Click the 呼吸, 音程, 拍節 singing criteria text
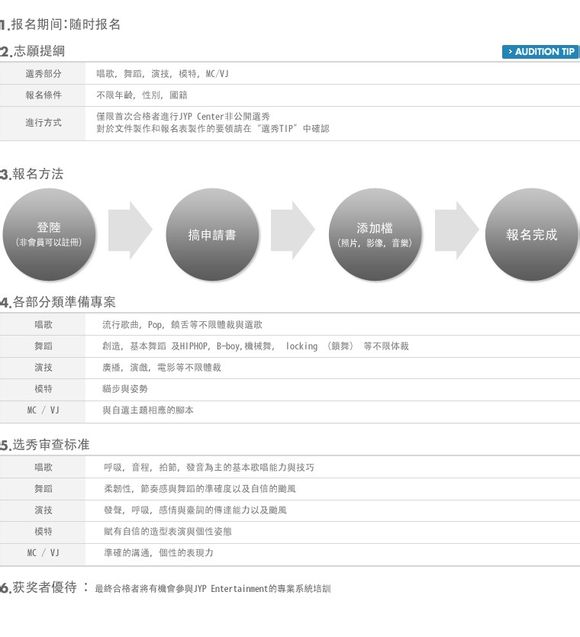 point(209,468)
